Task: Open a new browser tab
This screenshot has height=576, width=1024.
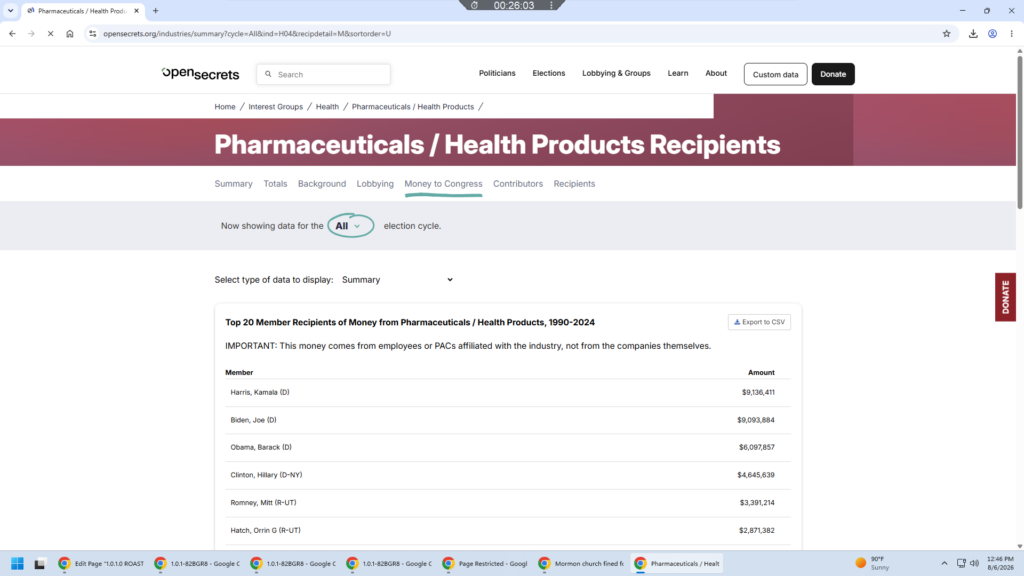Action: coord(155,10)
